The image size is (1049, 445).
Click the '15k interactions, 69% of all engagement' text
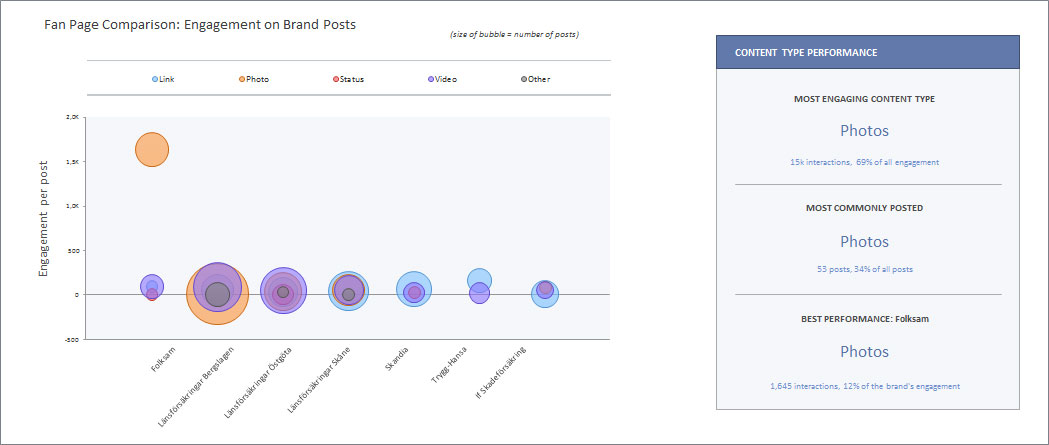coord(864,162)
